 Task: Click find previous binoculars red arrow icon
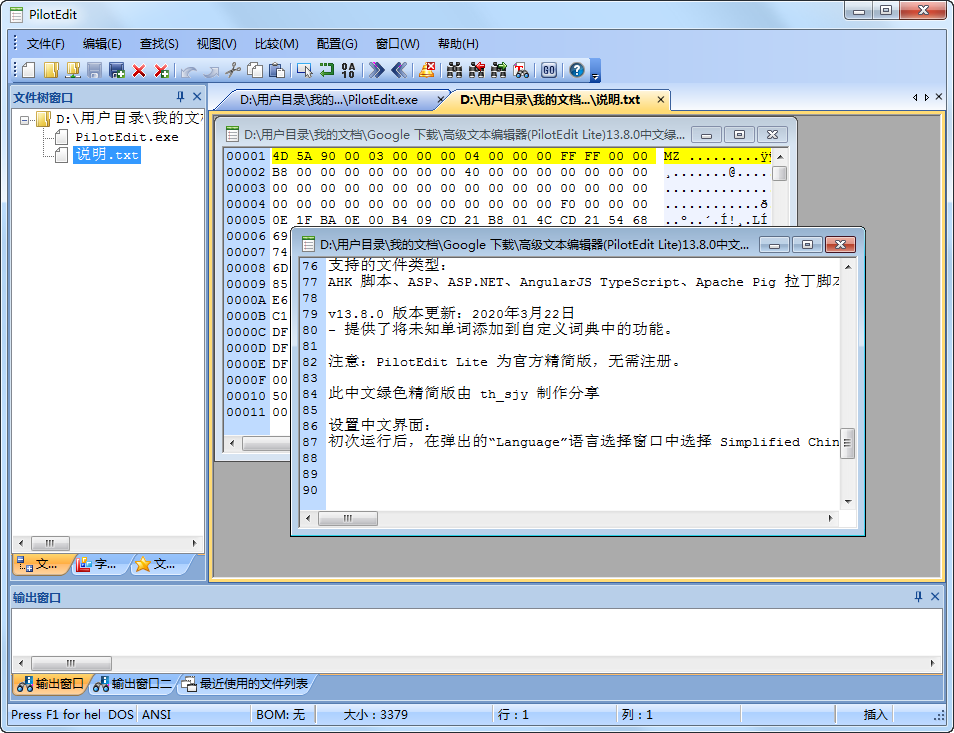[x=477, y=71]
